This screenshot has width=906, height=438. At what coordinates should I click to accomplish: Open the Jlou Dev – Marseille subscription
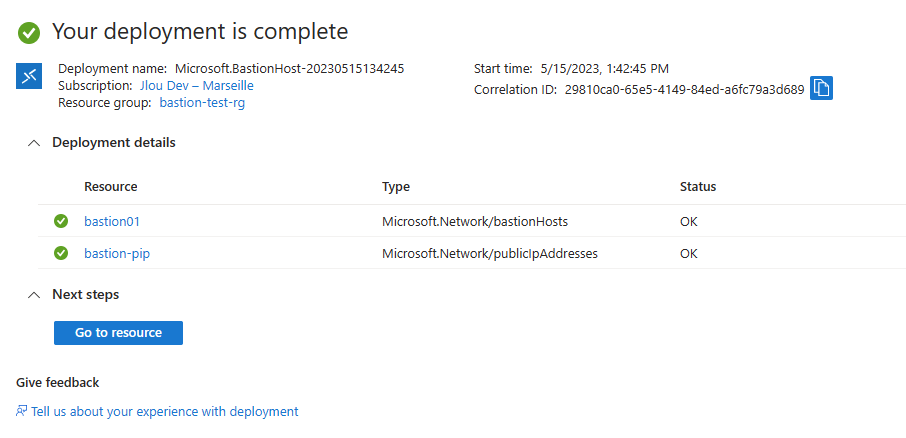pyautogui.click(x=196, y=86)
